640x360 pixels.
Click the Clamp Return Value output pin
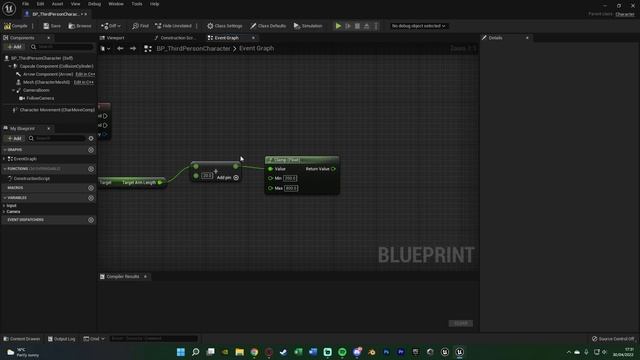(x=333, y=169)
